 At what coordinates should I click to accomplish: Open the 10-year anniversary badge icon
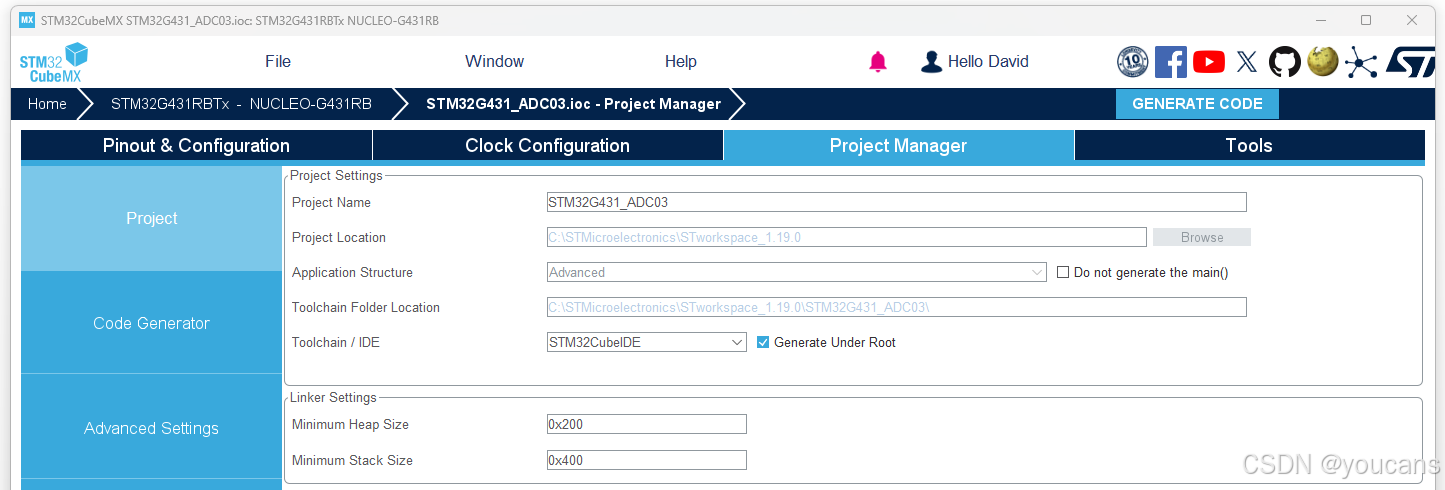point(1133,62)
